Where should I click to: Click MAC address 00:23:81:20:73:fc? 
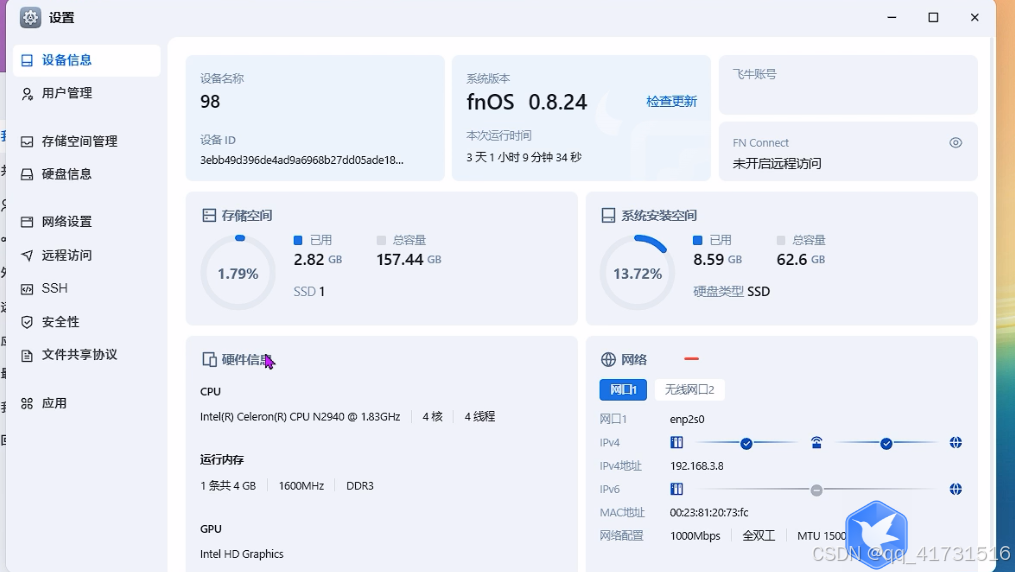pyautogui.click(x=709, y=512)
